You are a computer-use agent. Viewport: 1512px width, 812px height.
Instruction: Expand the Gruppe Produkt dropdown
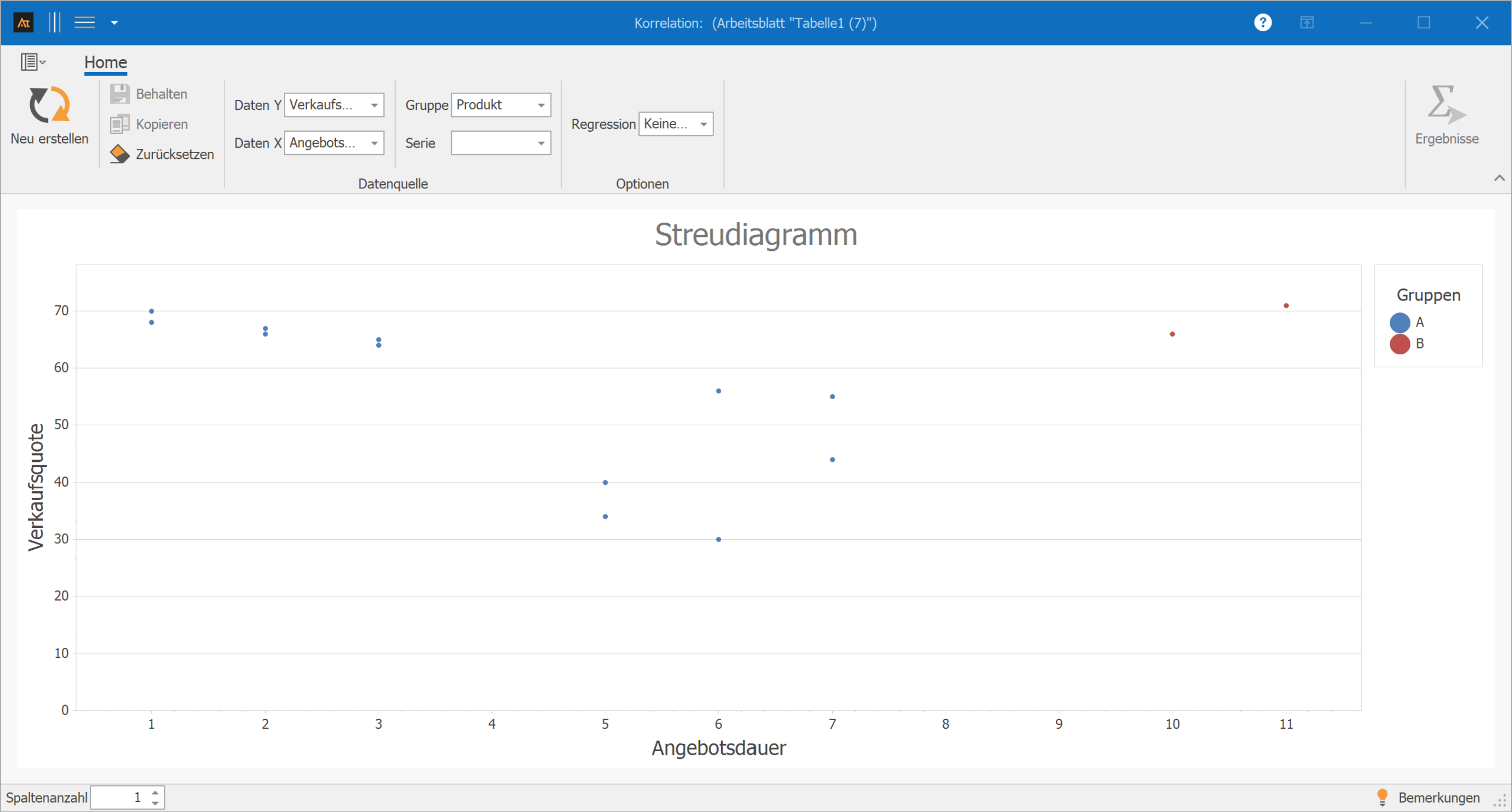541,105
